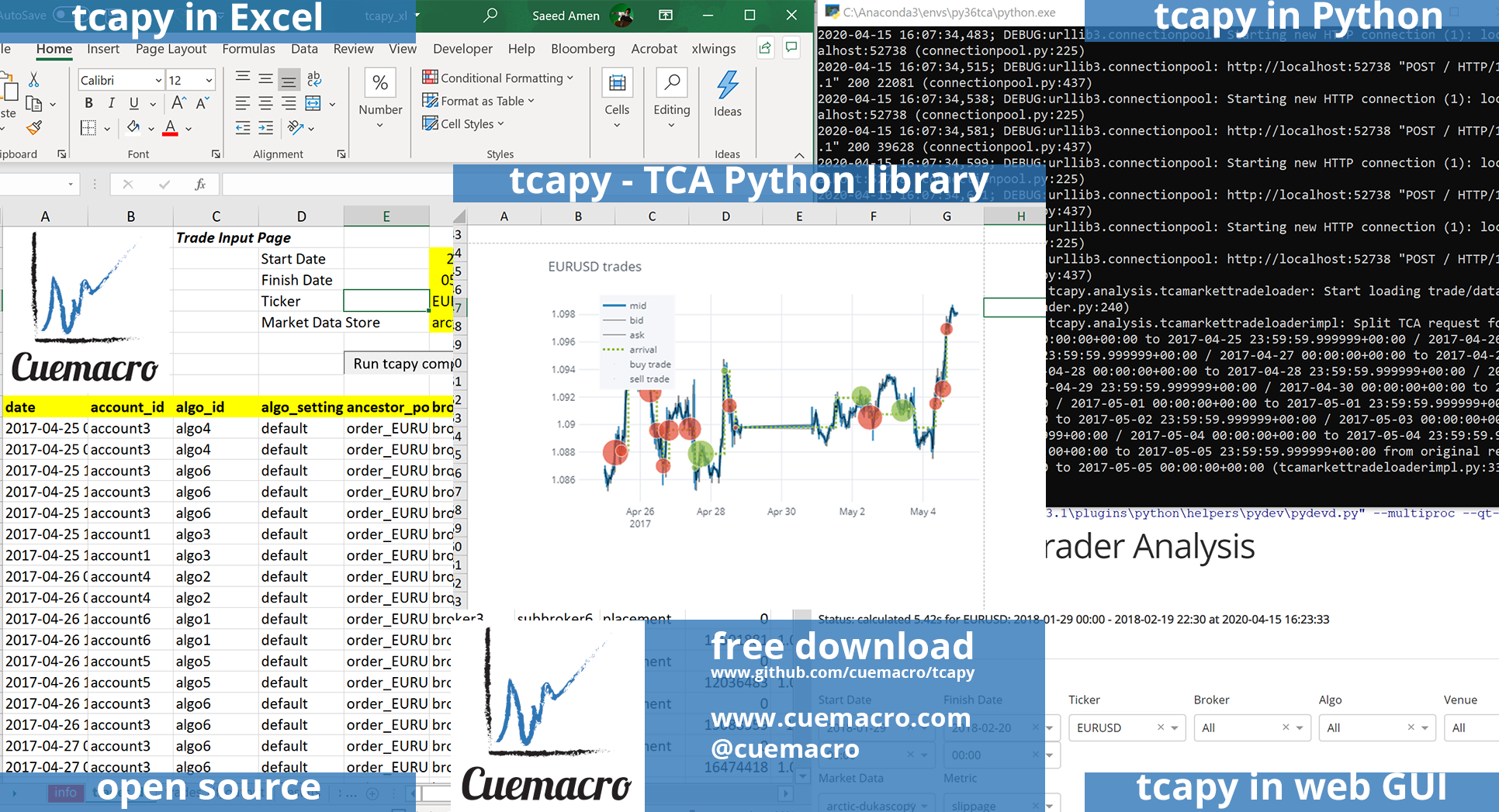Screen dimensions: 1499x812
Task: Click the Saeed Amen account name
Action: (566, 16)
